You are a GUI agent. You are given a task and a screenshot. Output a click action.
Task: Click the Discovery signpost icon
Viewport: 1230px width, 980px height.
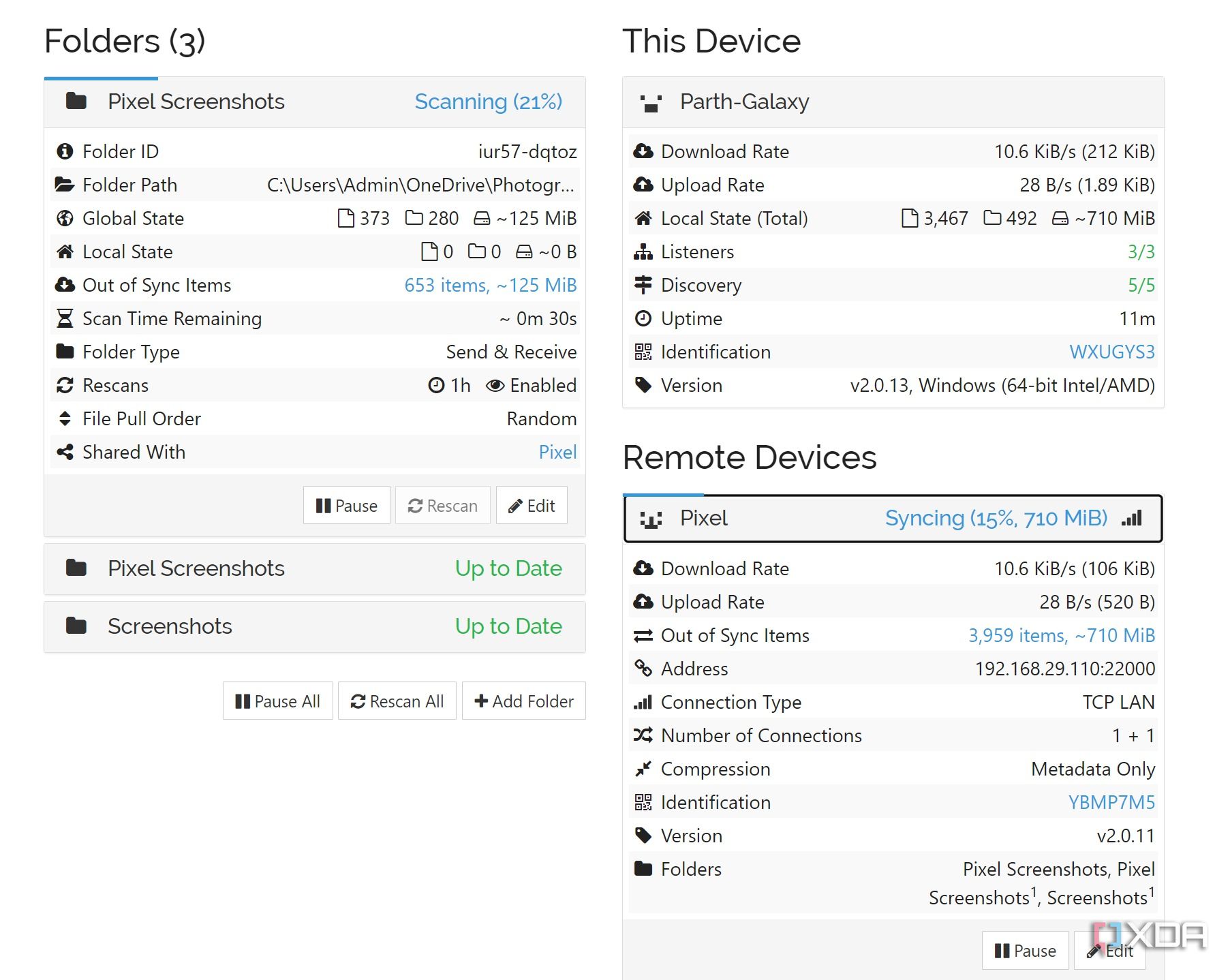643,285
